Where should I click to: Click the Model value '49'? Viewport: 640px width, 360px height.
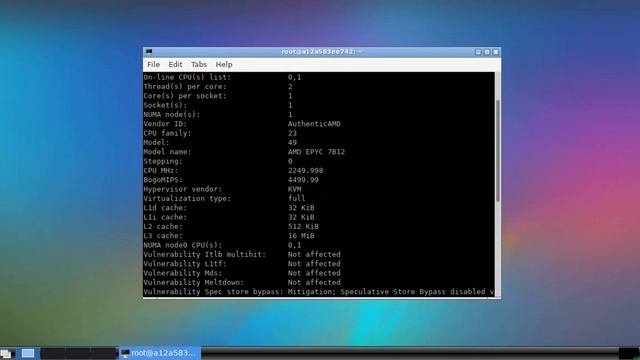point(292,142)
